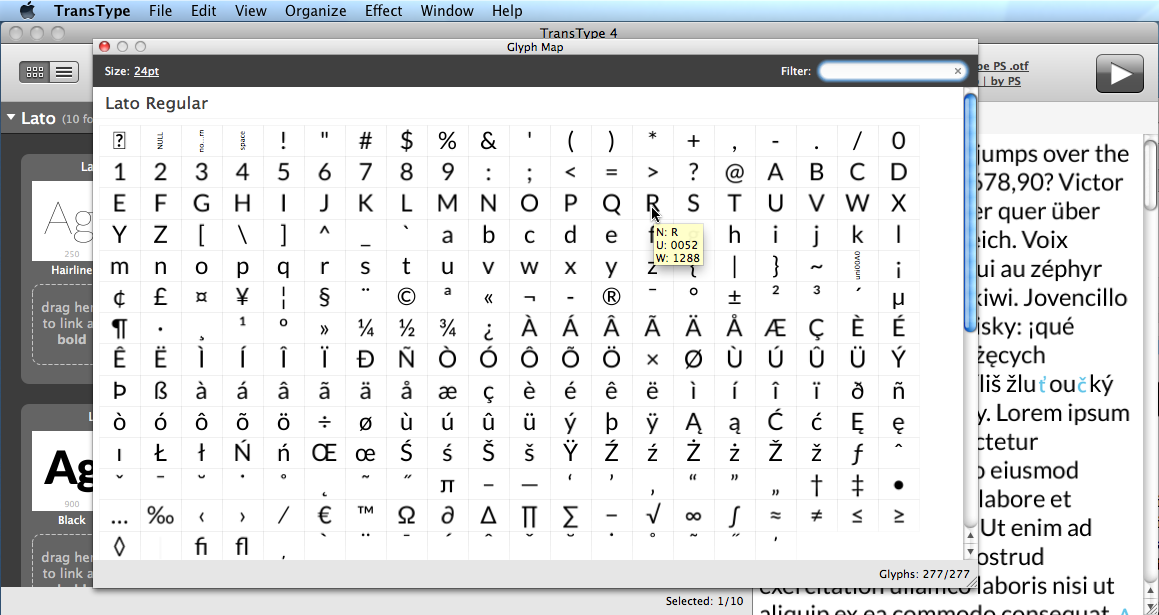
Task: Click the Glyph Map scroll down arrow
Action: coord(971,551)
